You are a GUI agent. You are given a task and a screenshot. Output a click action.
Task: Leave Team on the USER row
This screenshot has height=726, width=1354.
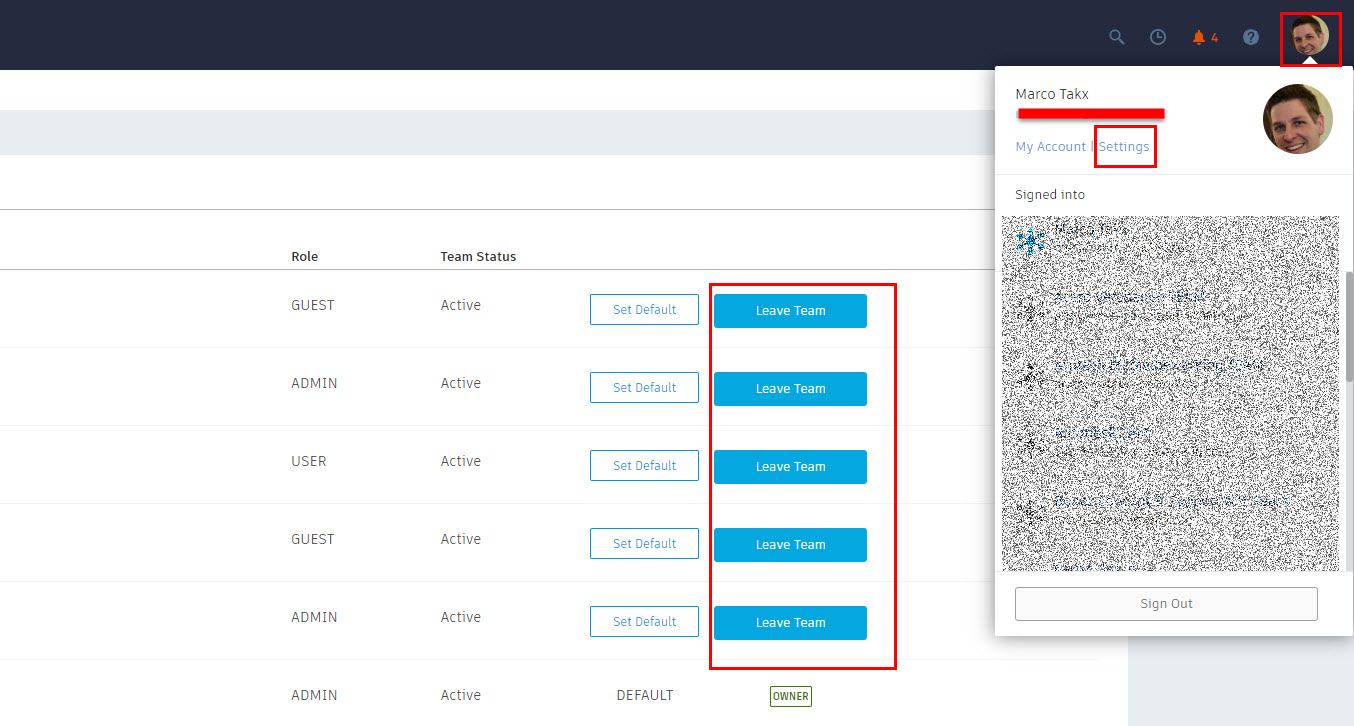[x=790, y=466]
